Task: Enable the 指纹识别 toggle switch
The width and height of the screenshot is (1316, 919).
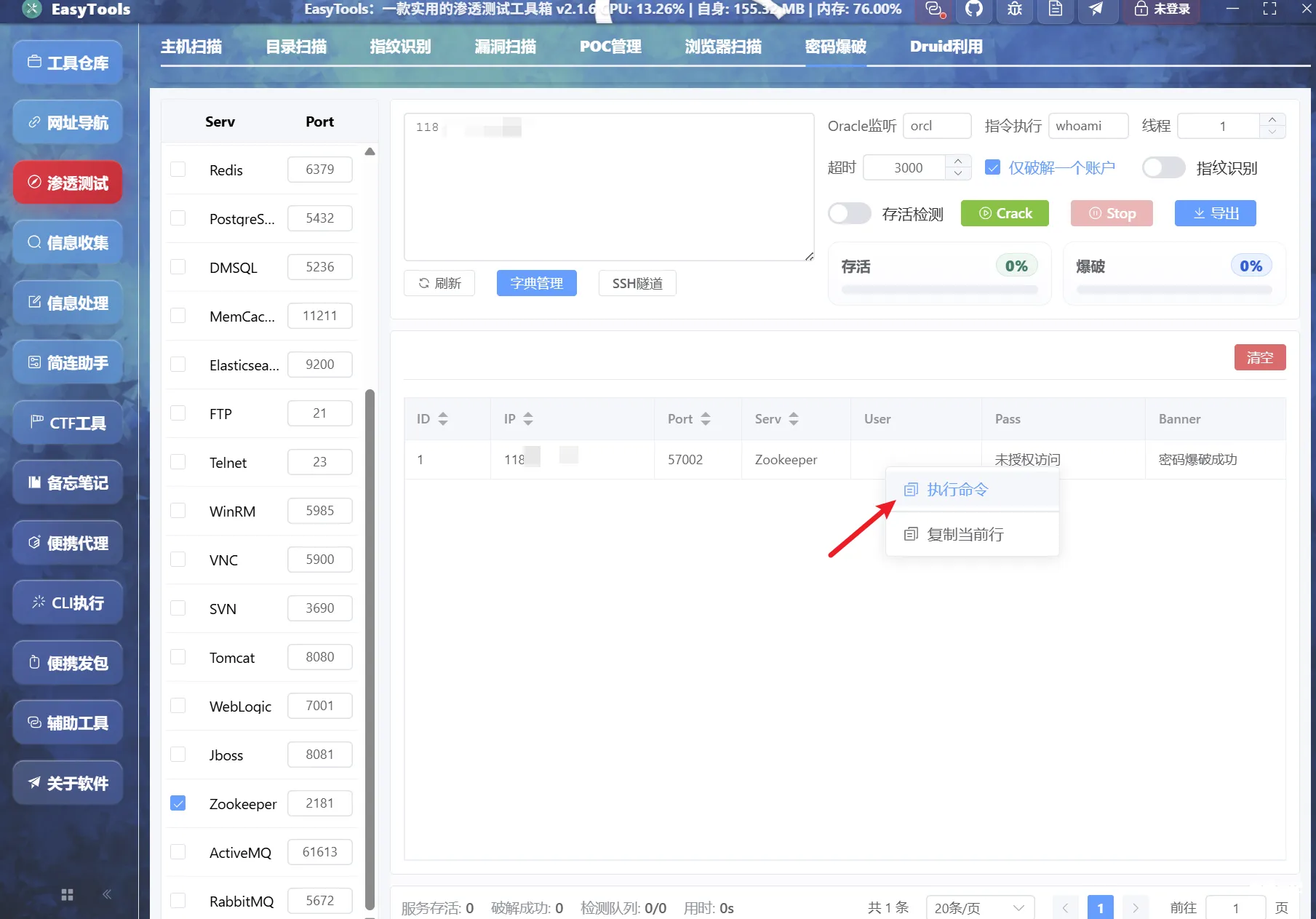Action: (x=1163, y=167)
